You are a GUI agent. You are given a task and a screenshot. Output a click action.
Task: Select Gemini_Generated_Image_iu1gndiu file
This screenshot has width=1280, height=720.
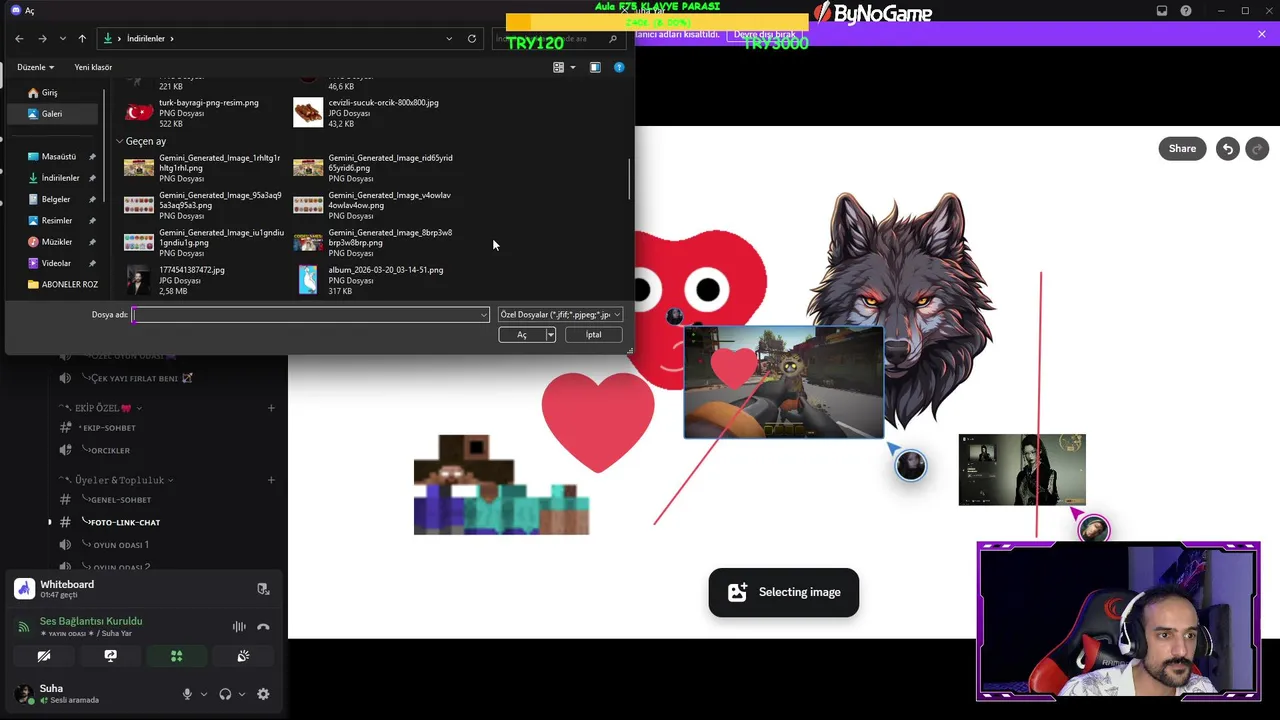[x=204, y=242]
